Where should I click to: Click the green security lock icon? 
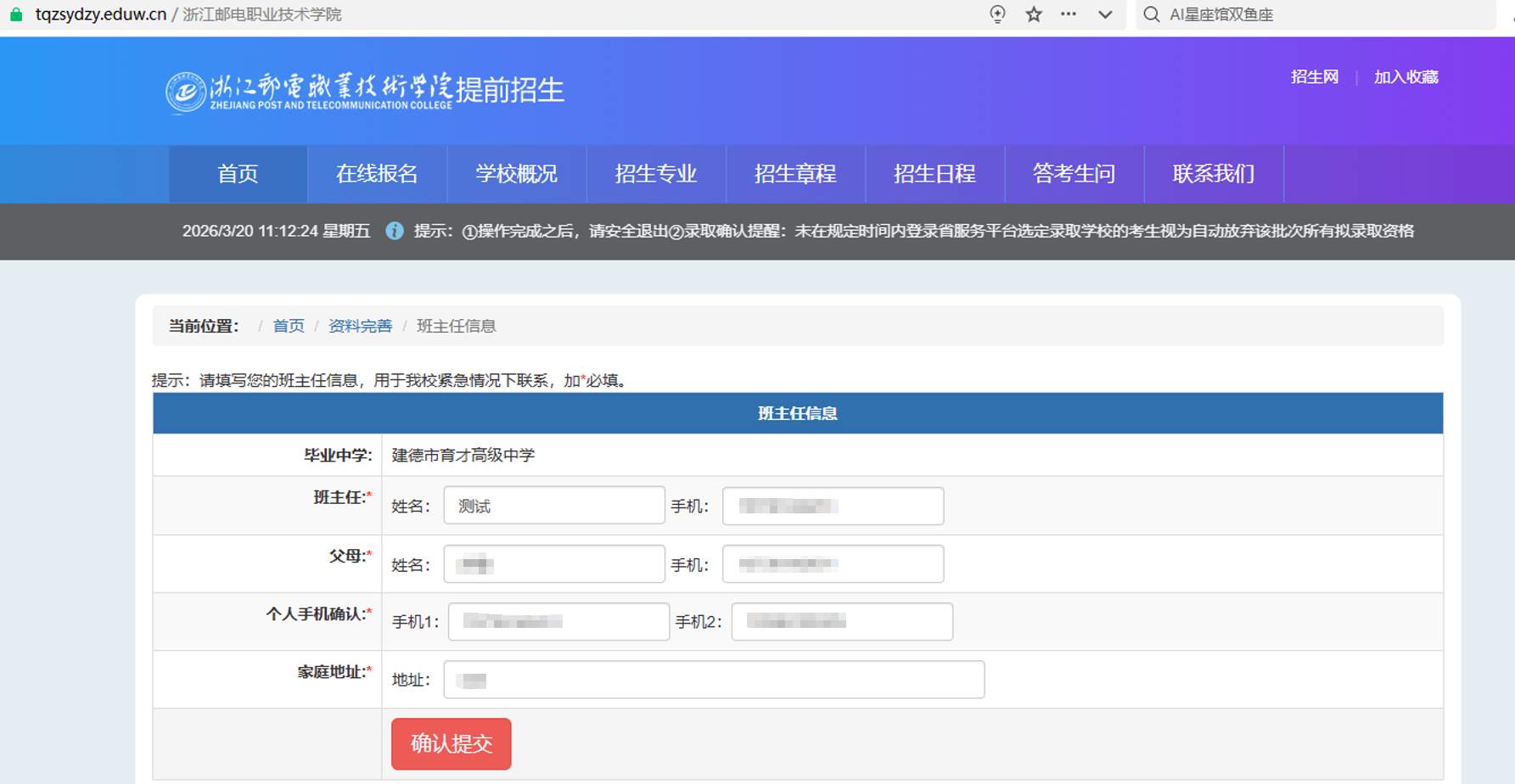pos(15,14)
